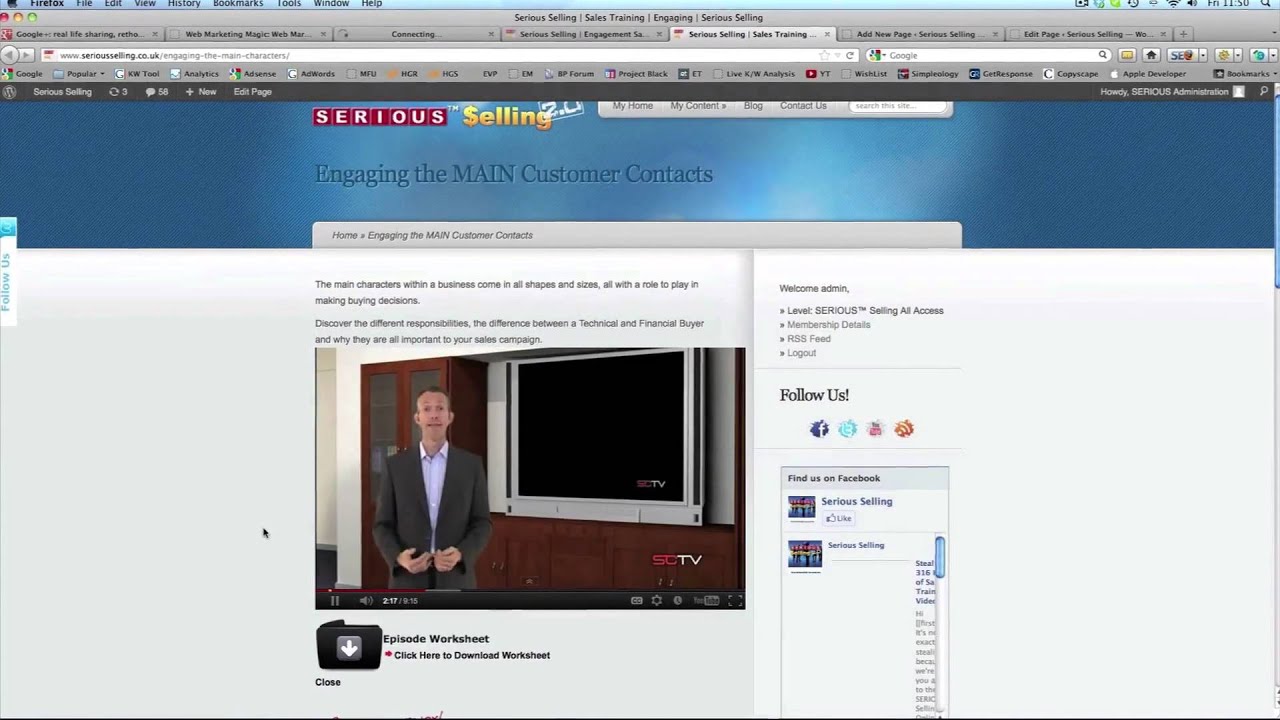1280x720 pixels.
Task: Open the video settings gear
Action: pyautogui.click(x=657, y=601)
